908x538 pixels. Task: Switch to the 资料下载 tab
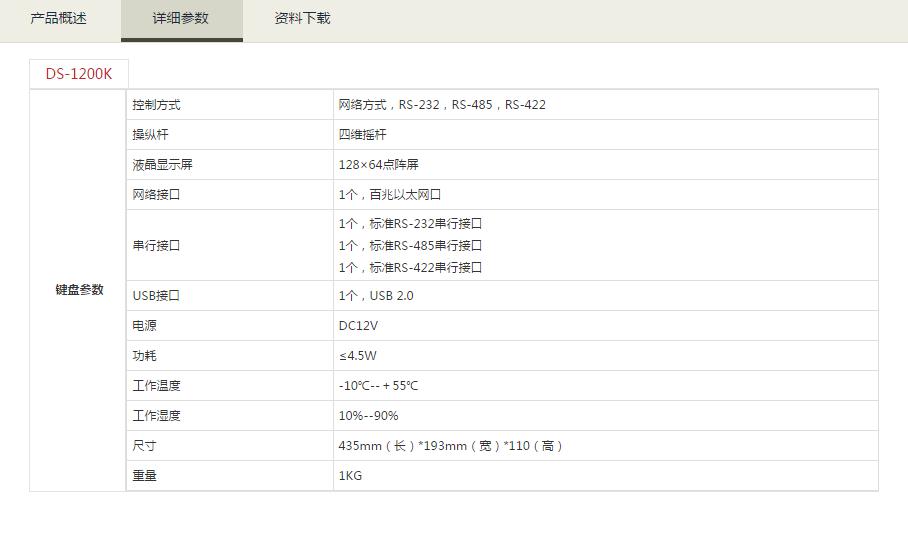pos(302,18)
